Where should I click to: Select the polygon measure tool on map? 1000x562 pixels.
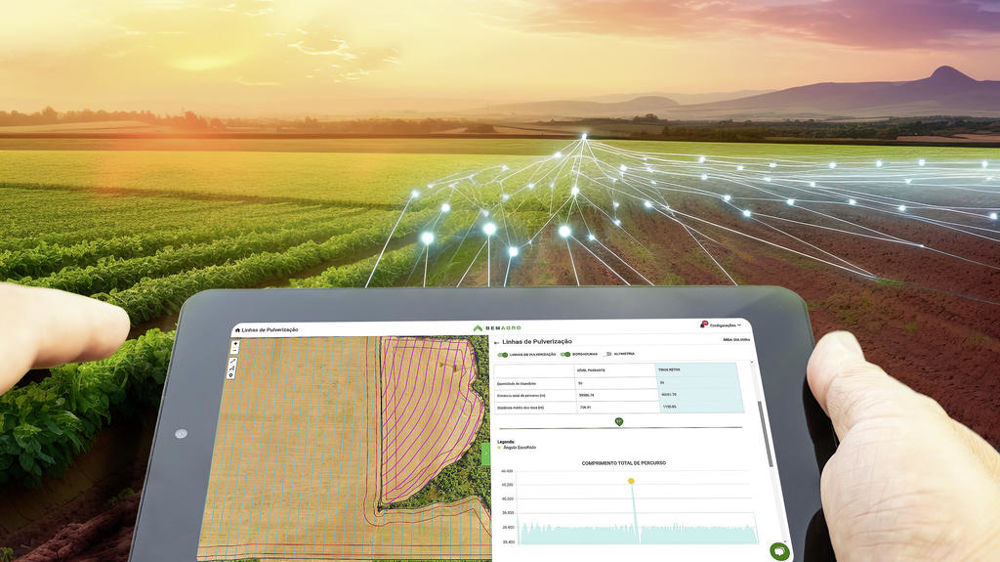[x=233, y=367]
